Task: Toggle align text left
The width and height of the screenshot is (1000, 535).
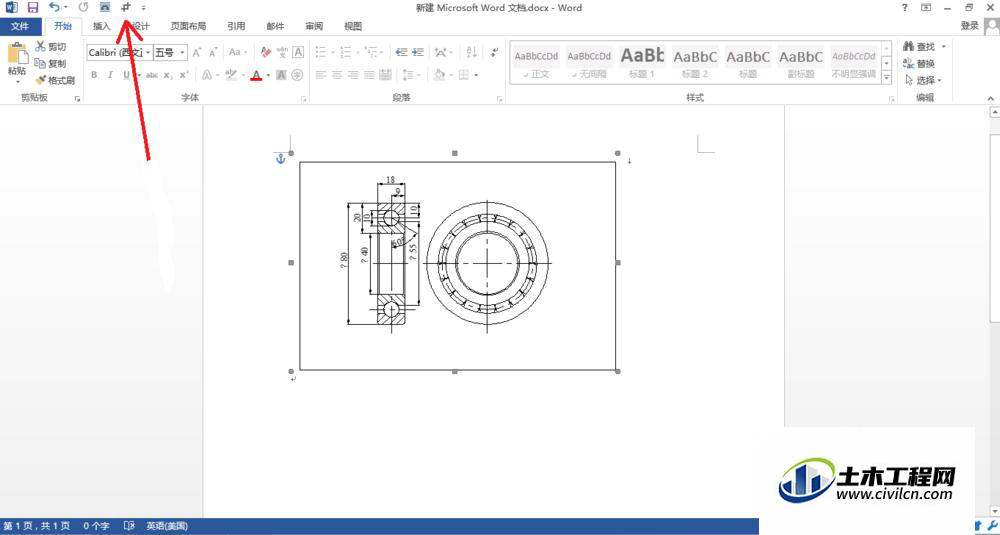Action: point(321,75)
